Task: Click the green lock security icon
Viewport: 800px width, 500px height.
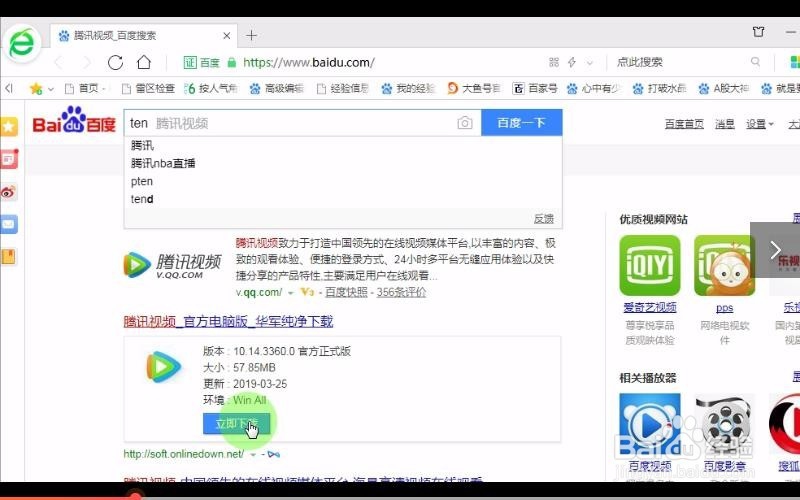Action: [232, 62]
